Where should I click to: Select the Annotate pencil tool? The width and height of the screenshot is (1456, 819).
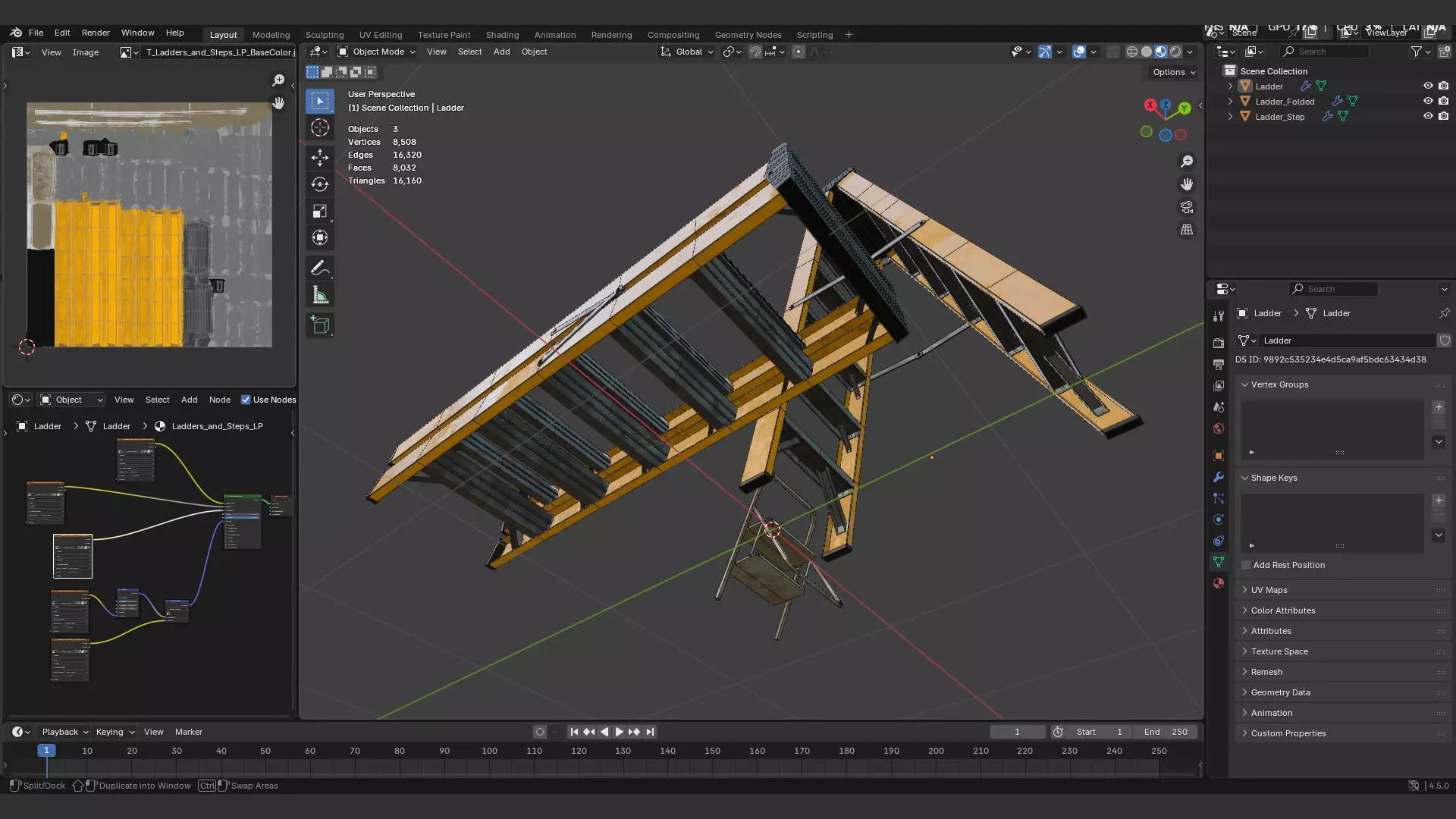[319, 268]
